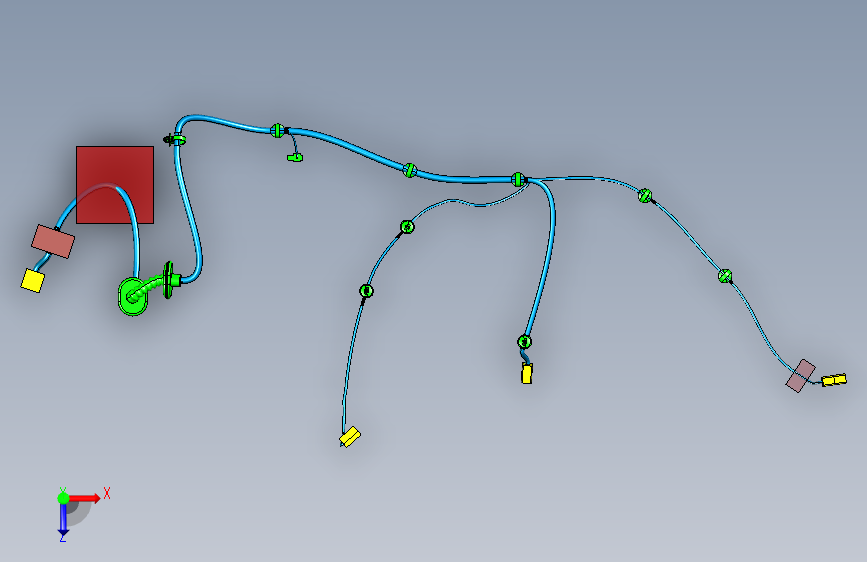Viewport: 867px width, 562px height.
Task: Select the green corrugated tube between grommet and flange
Action: (150, 288)
